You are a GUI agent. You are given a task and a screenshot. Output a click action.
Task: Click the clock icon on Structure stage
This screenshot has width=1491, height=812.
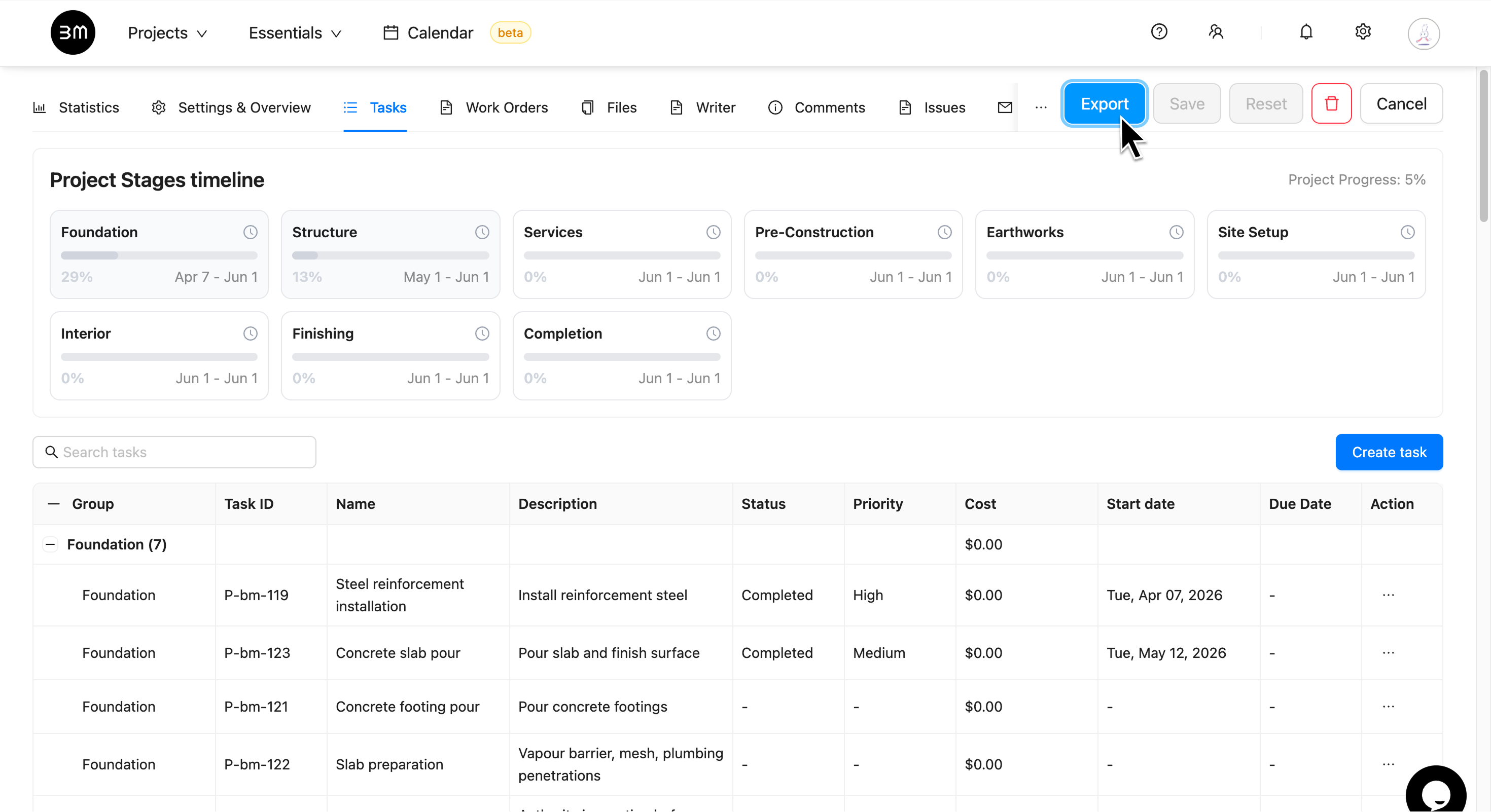coord(482,232)
